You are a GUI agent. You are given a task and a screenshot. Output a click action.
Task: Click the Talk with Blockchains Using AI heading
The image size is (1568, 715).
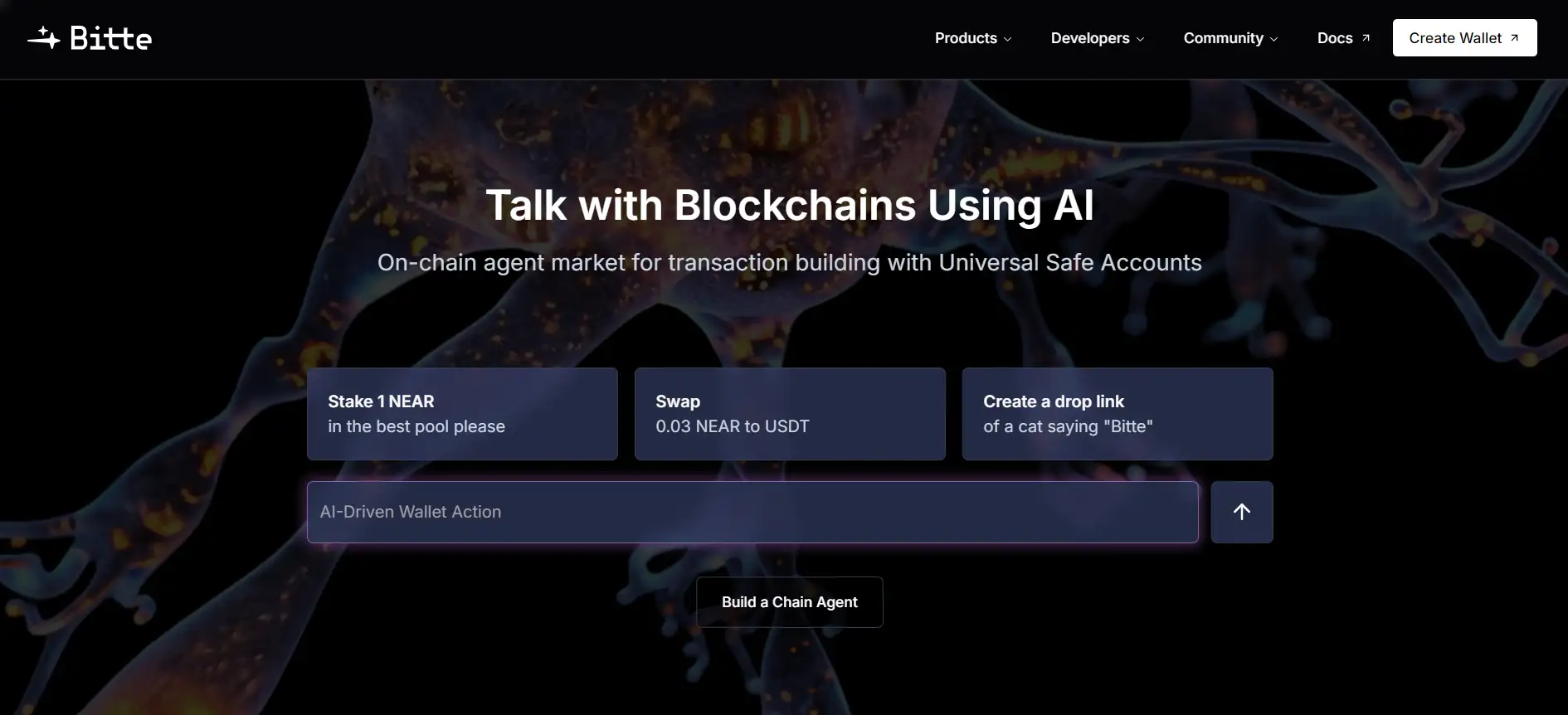(790, 205)
